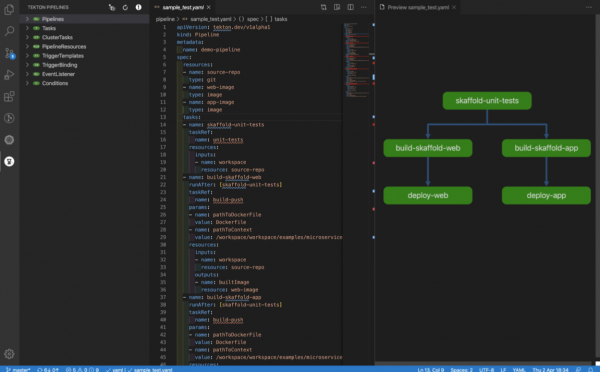Open the Explorer view in activity bar
Image resolution: width=600 pixels, height=372 pixels.
pyautogui.click(x=9, y=9)
